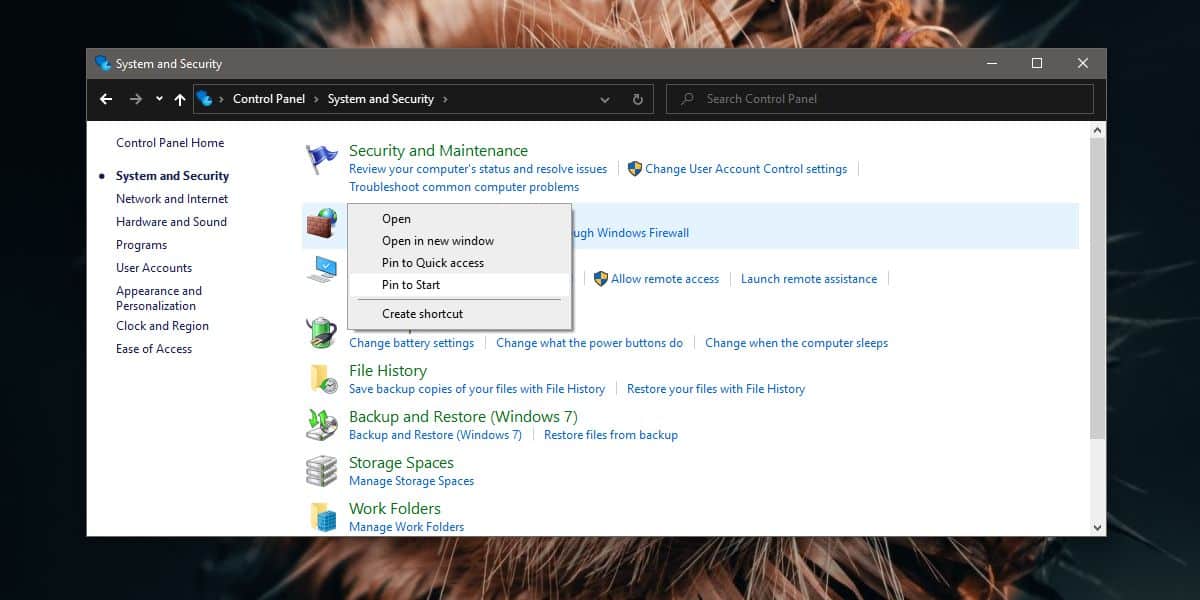Click the small Backup and Restore (Windows 7) sublink
Viewport: 1200px width, 600px height.
[x=435, y=435]
